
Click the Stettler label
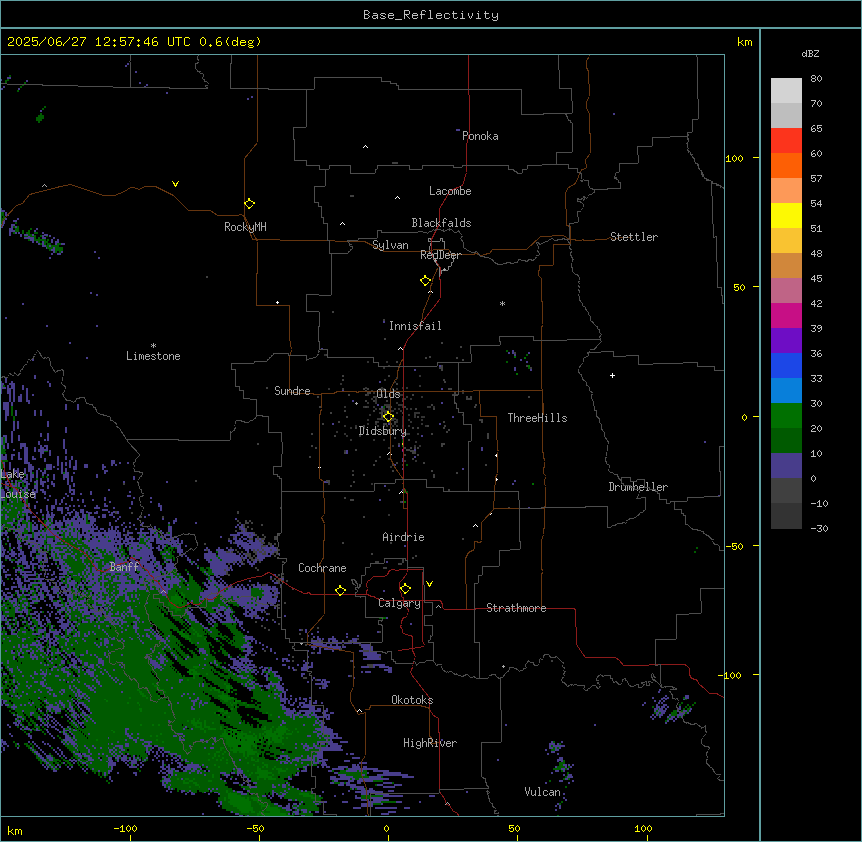pyautogui.click(x=634, y=237)
